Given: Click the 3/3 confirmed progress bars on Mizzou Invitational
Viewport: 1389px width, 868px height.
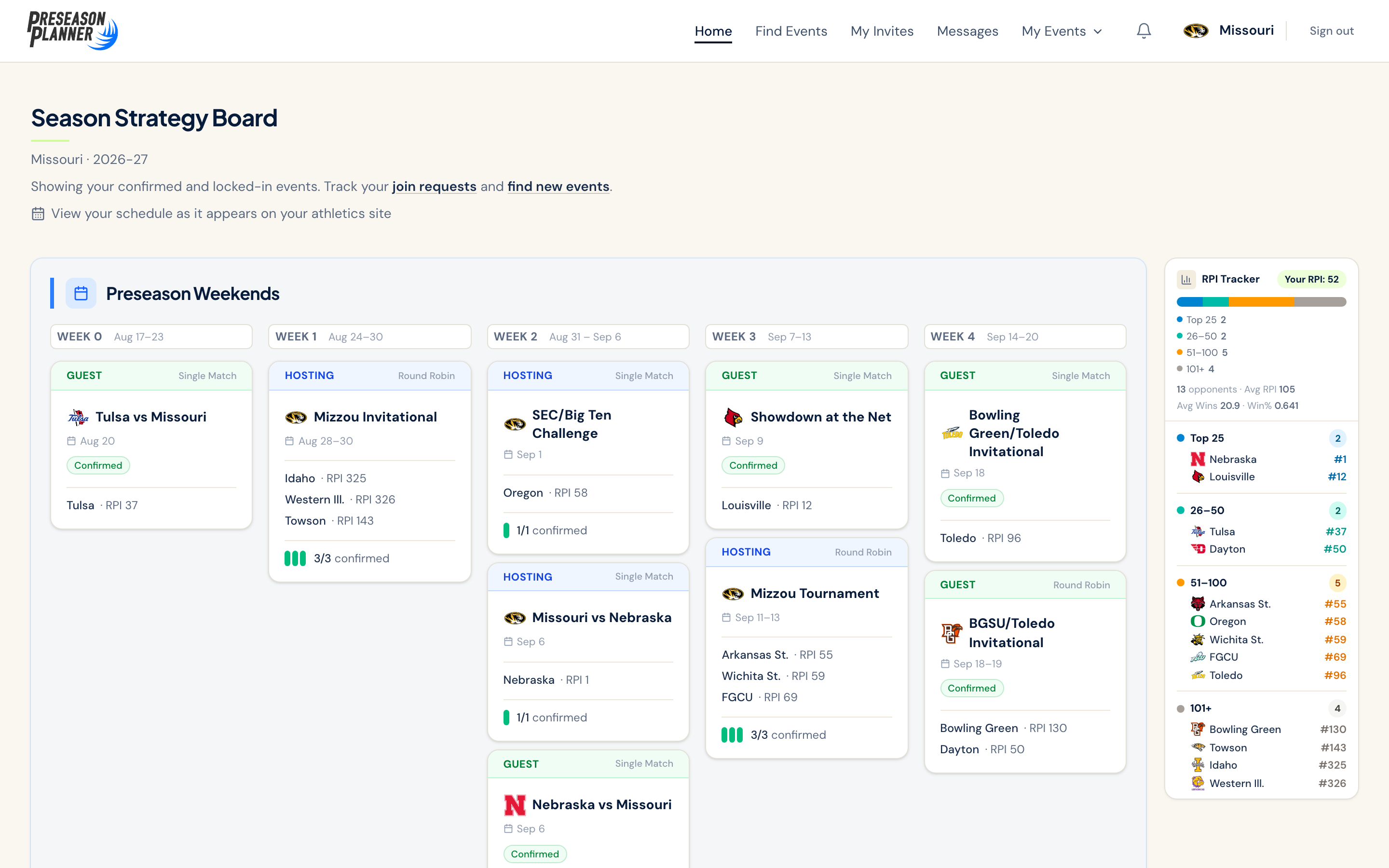Looking at the screenshot, I should pos(295,558).
